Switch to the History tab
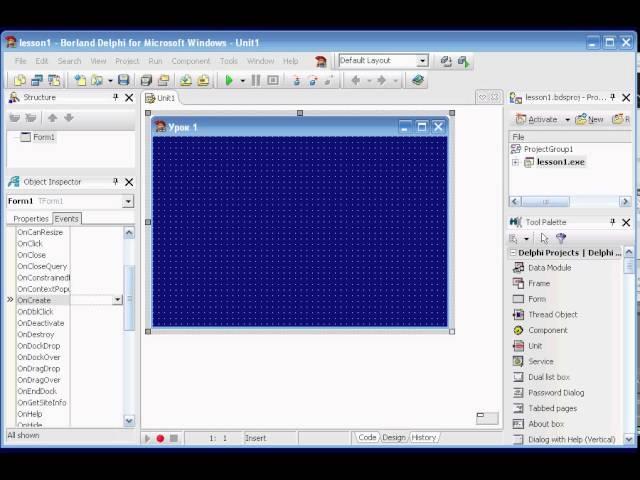 click(x=424, y=438)
